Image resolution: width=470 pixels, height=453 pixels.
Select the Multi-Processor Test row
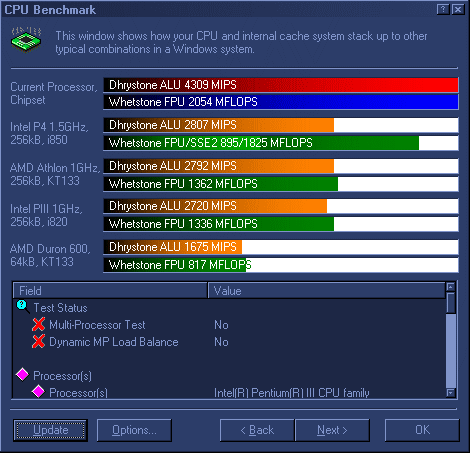[x=229, y=325]
